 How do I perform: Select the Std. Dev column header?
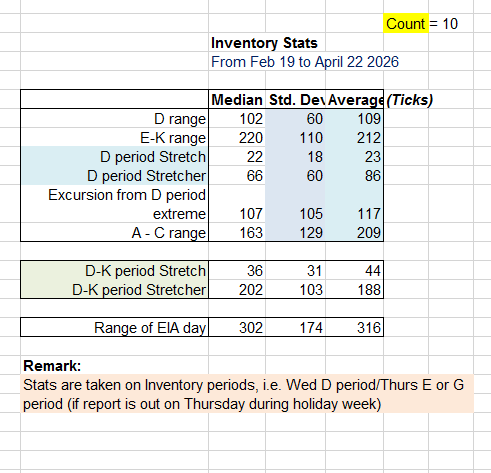tap(296, 100)
